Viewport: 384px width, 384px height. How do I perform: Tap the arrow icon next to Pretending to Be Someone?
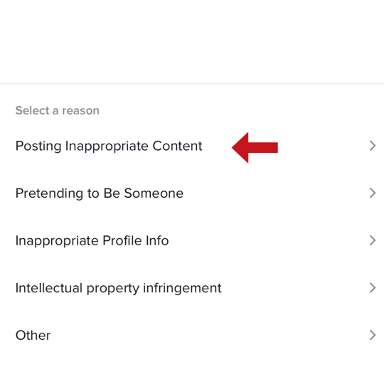(373, 193)
